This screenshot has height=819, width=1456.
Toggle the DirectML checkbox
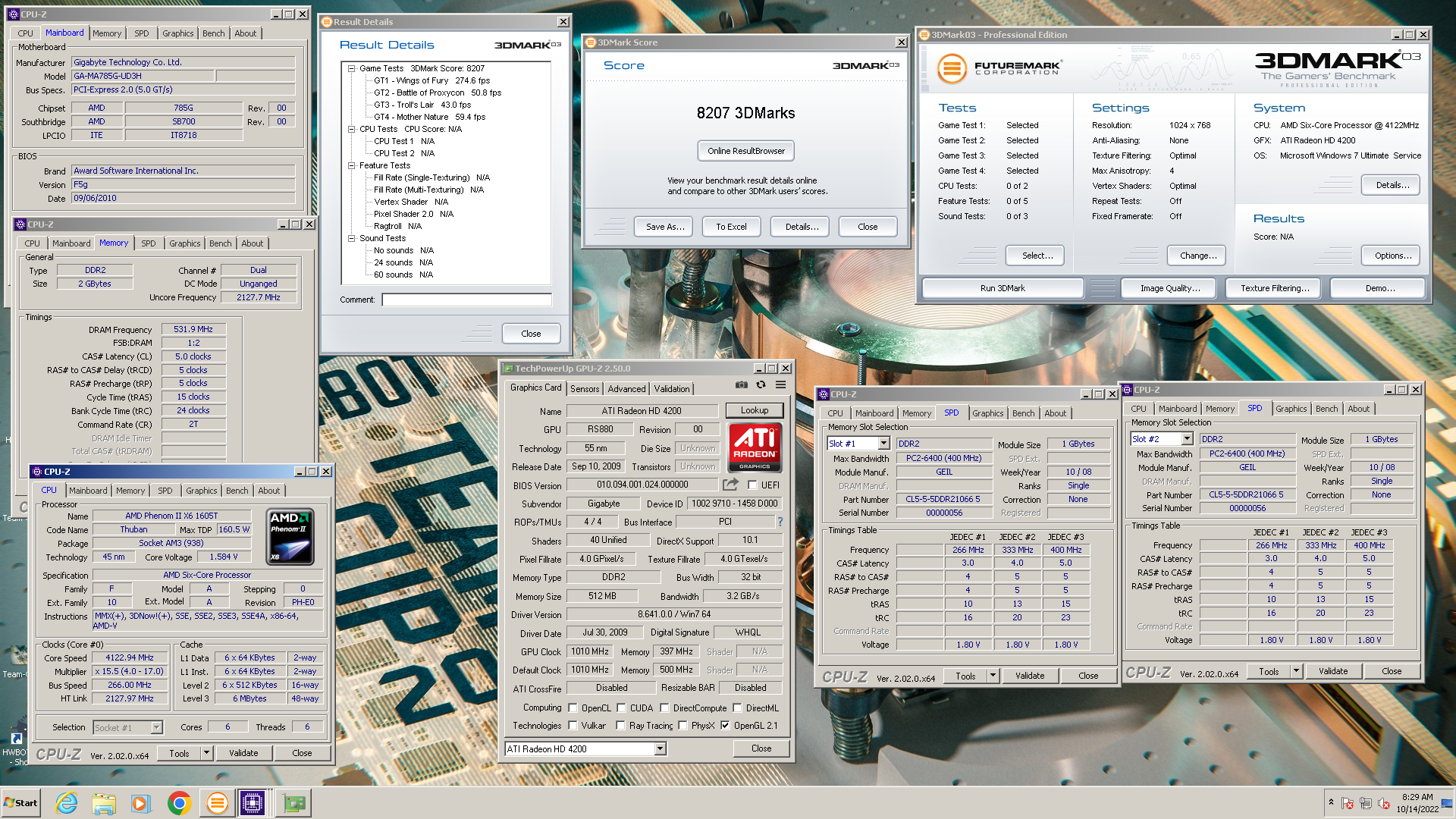click(737, 708)
